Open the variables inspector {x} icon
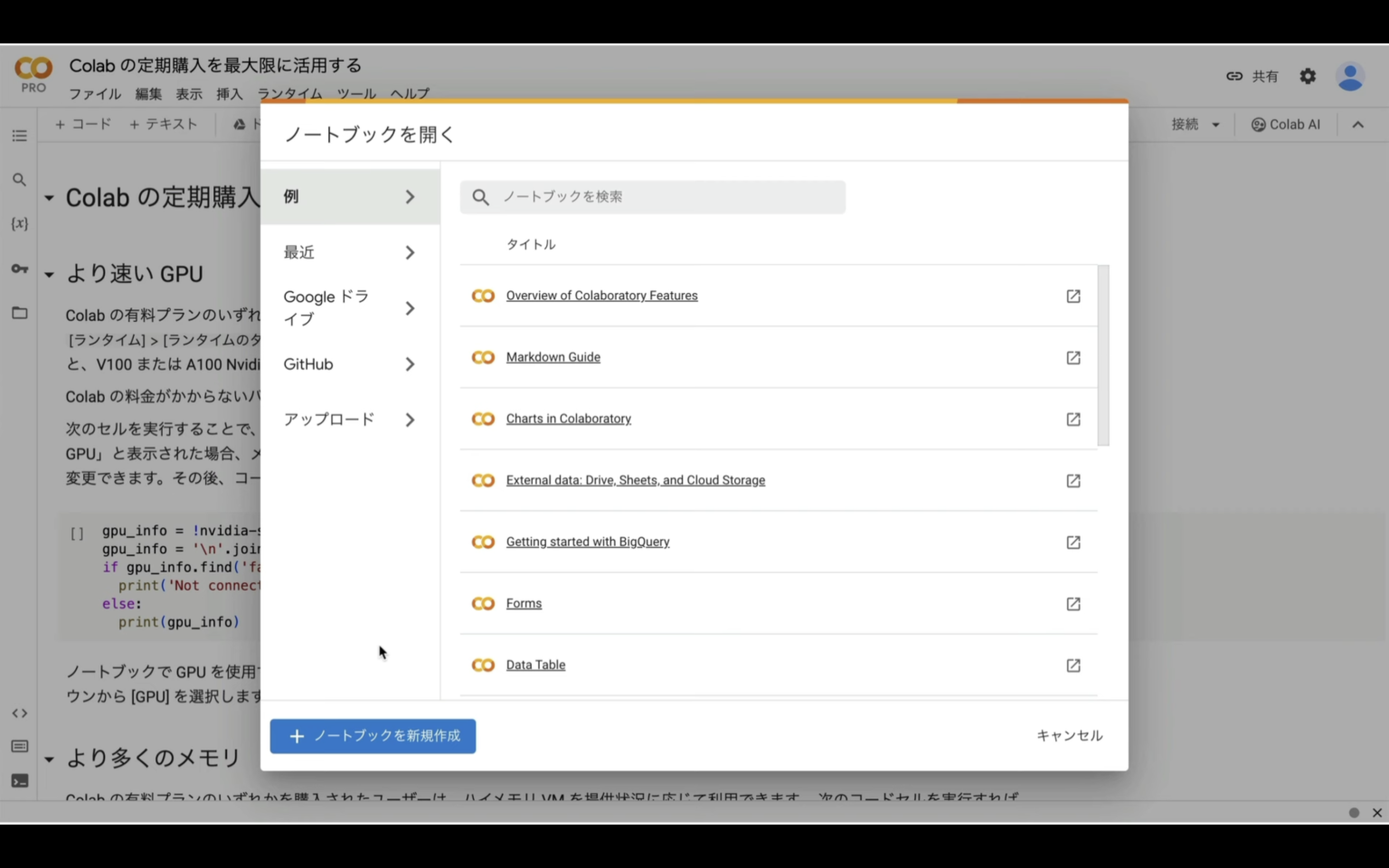 coord(19,223)
